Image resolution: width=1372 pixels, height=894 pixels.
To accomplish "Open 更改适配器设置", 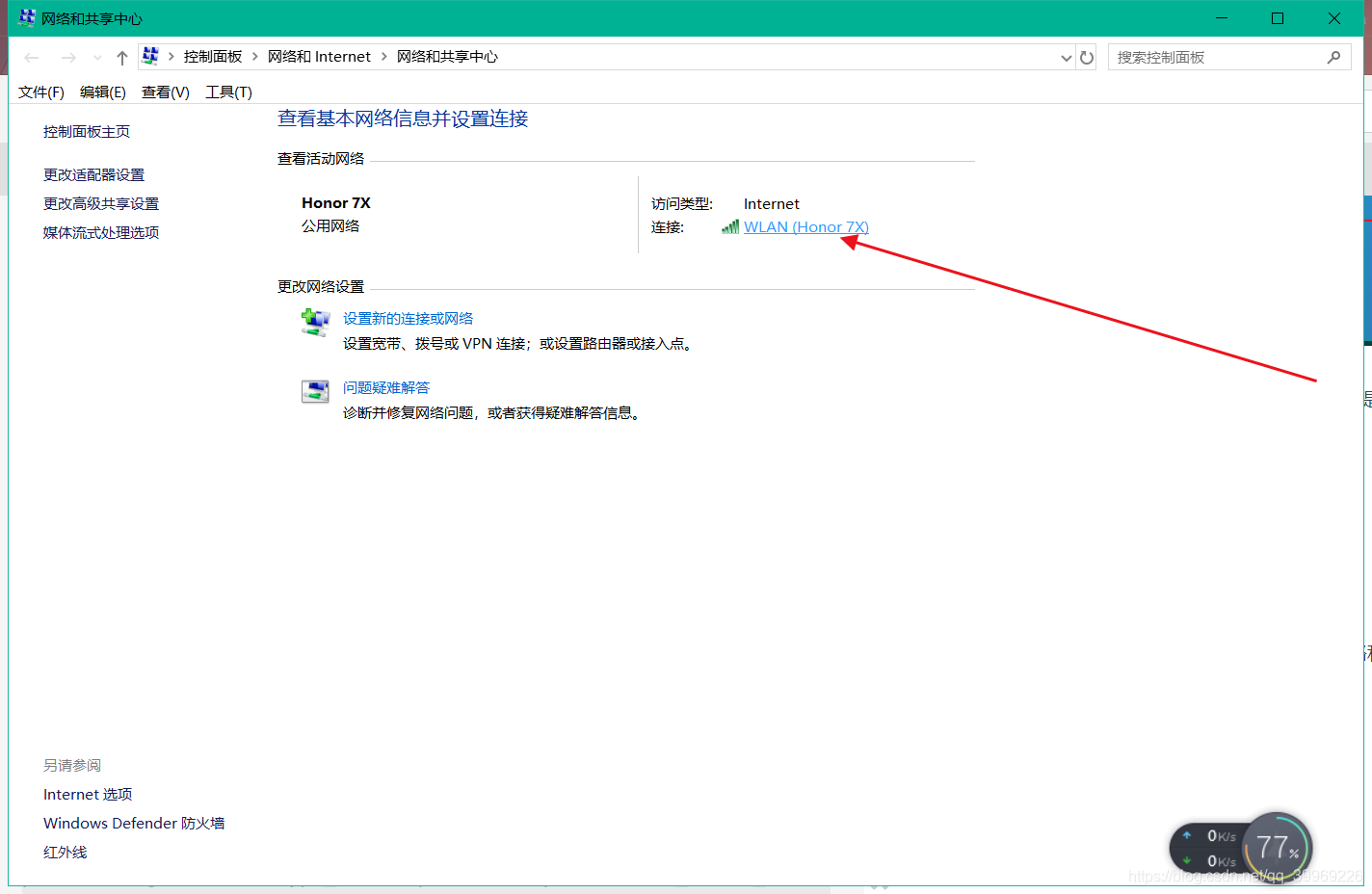I will 93,175.
